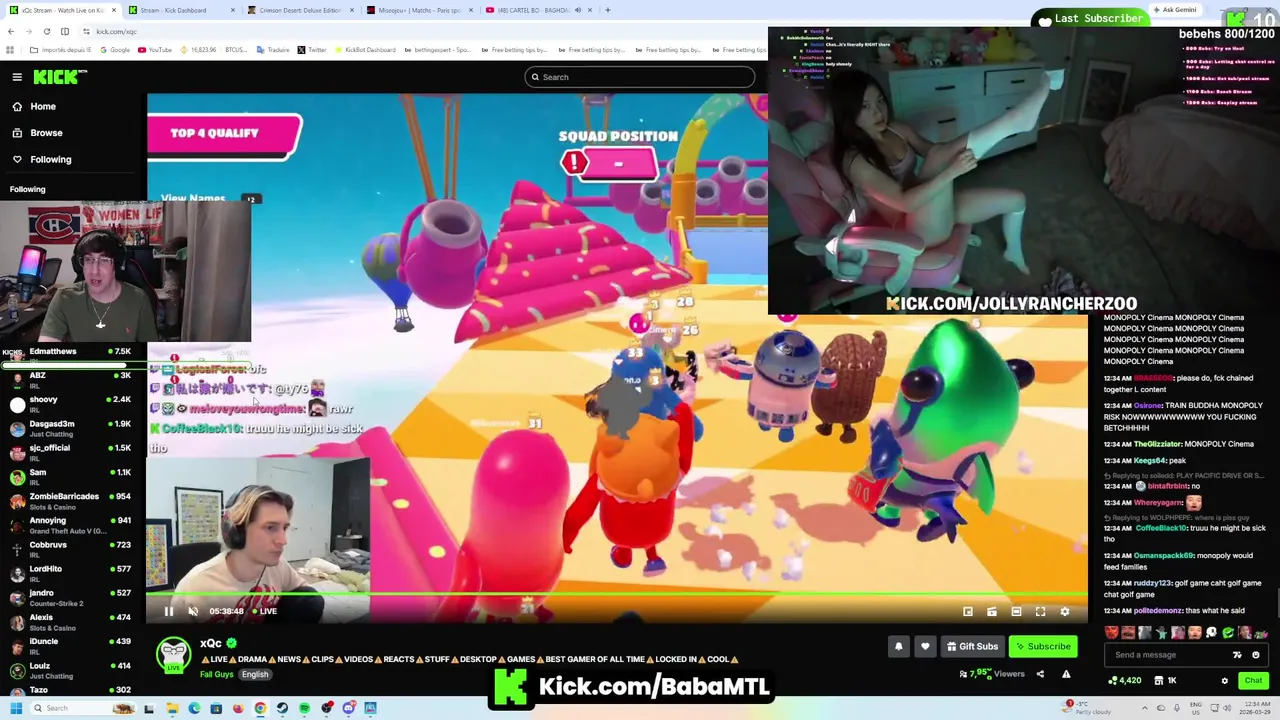Open LordHito channel in sidebar

[70, 573]
